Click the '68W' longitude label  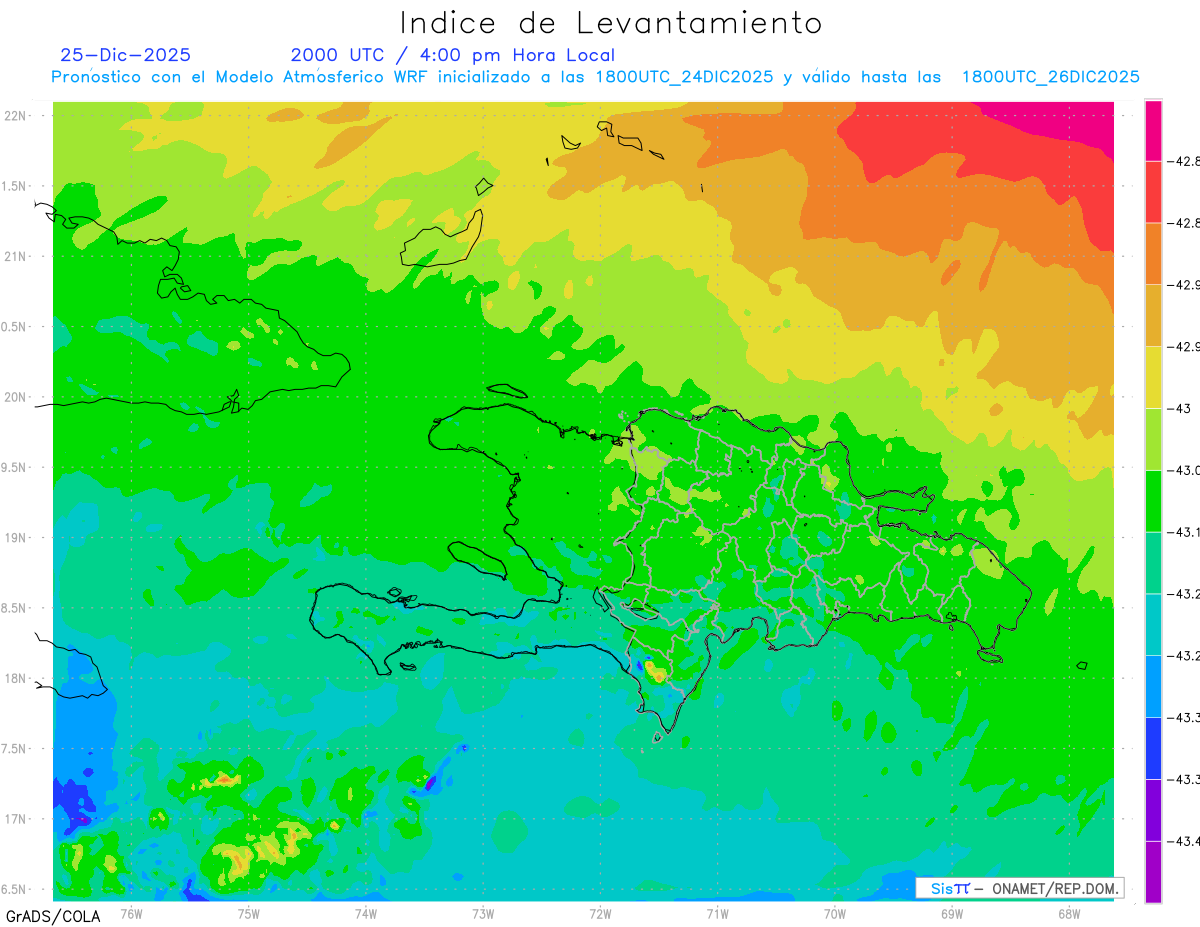coord(1068,913)
